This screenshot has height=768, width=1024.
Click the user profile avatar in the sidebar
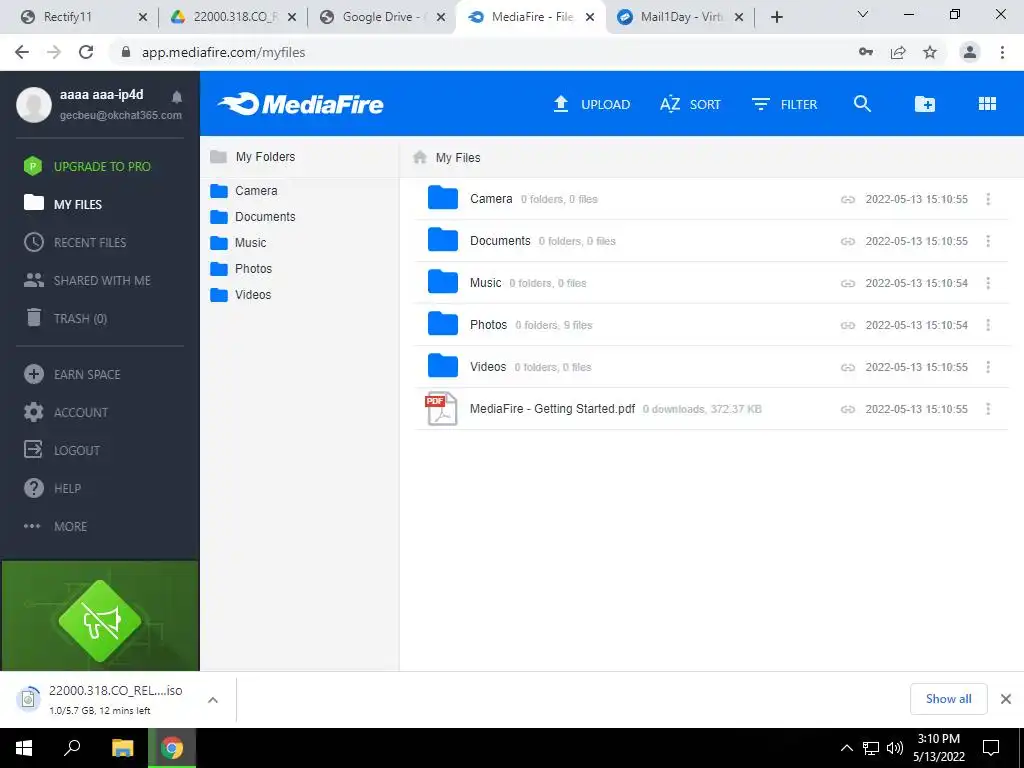pyautogui.click(x=34, y=104)
